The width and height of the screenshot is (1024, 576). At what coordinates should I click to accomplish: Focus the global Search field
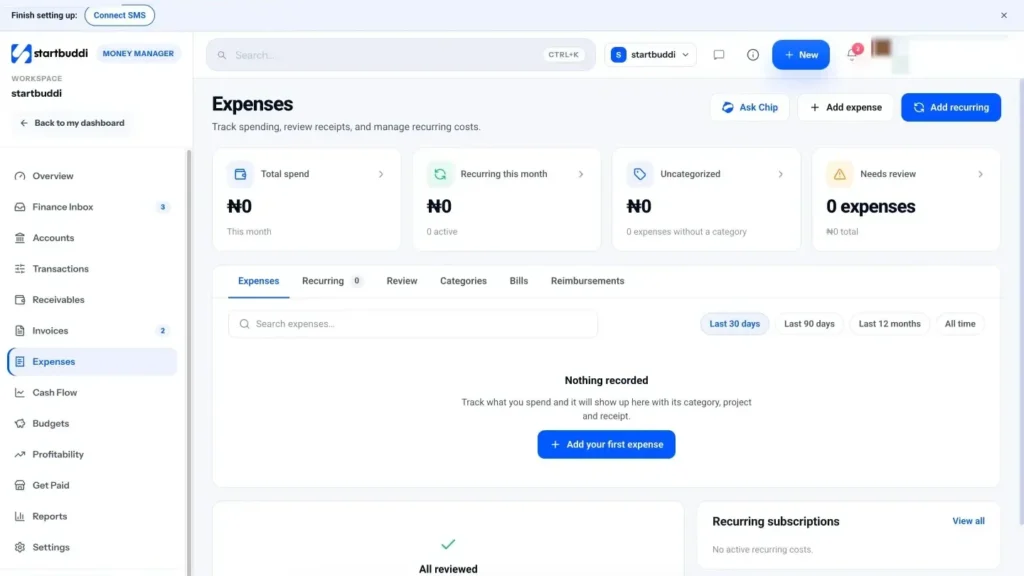[400, 55]
